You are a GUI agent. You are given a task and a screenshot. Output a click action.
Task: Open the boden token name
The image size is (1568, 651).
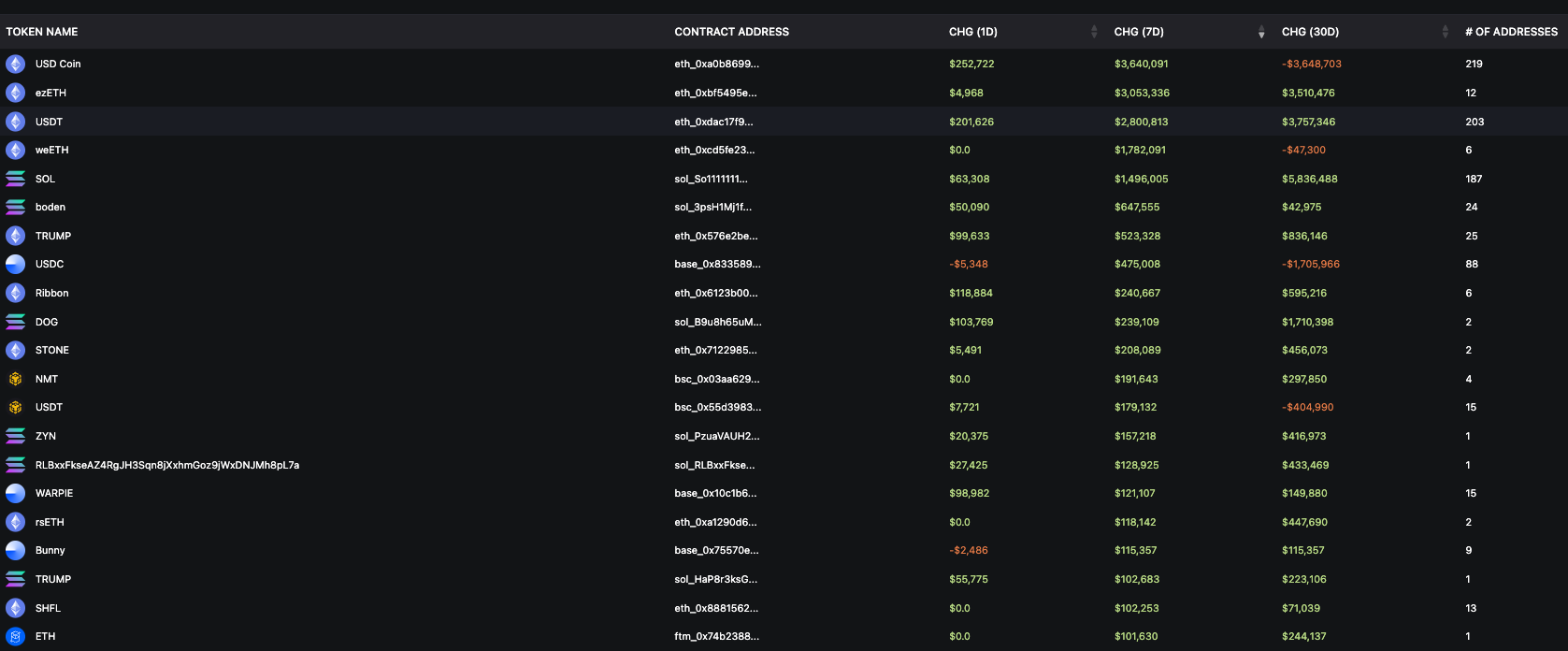[x=50, y=207]
